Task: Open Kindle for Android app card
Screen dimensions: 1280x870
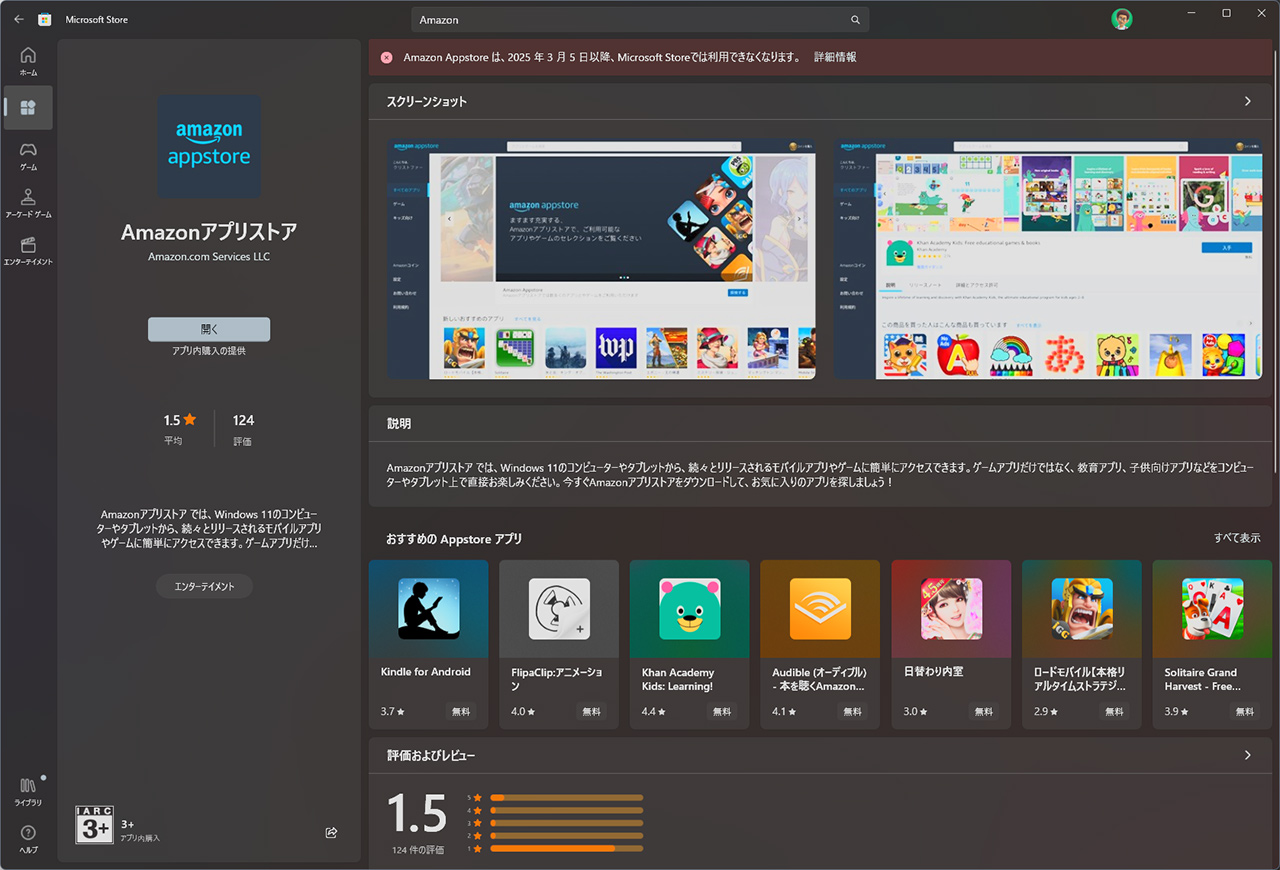Action: [429, 644]
